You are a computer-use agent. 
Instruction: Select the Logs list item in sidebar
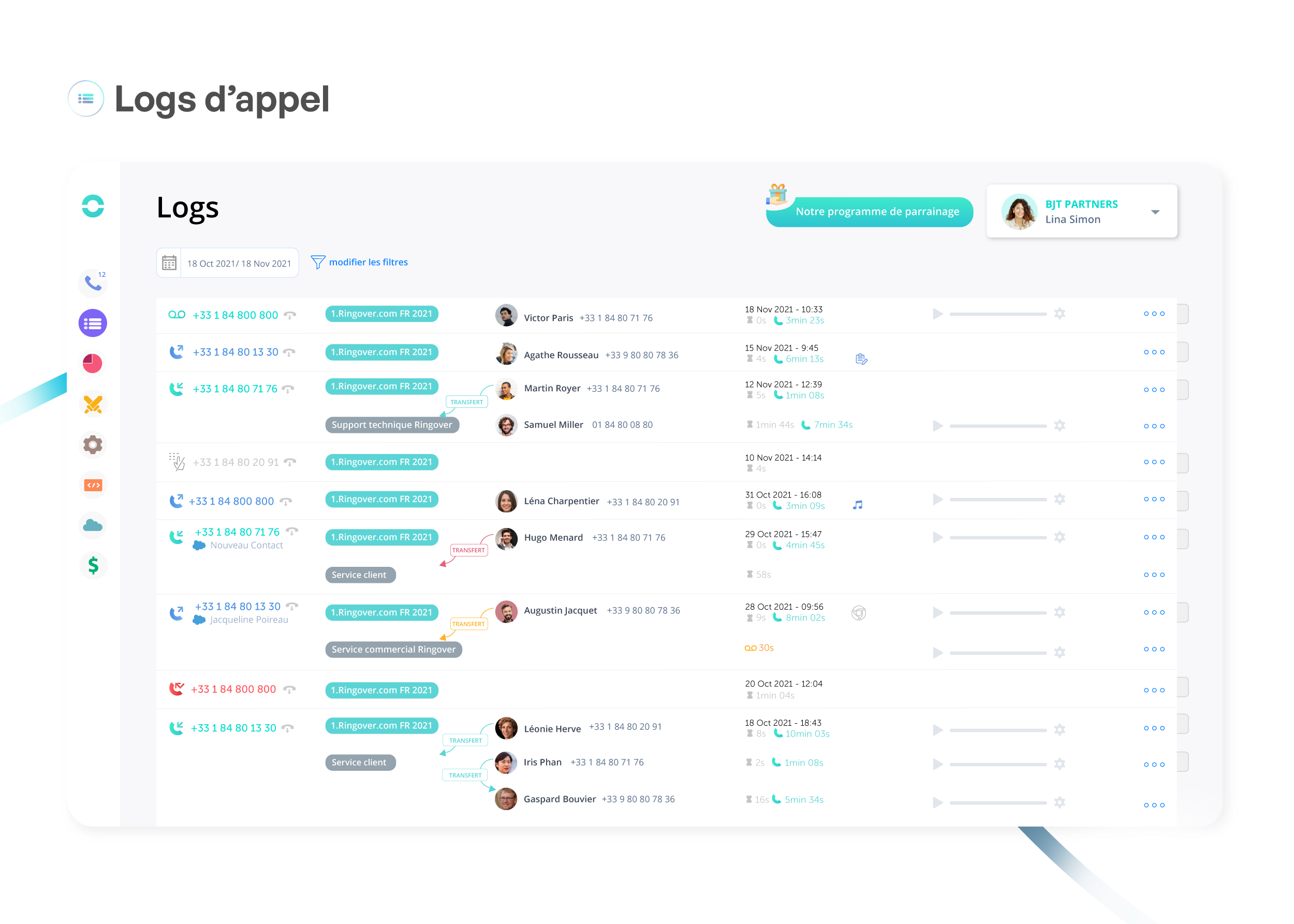(93, 323)
